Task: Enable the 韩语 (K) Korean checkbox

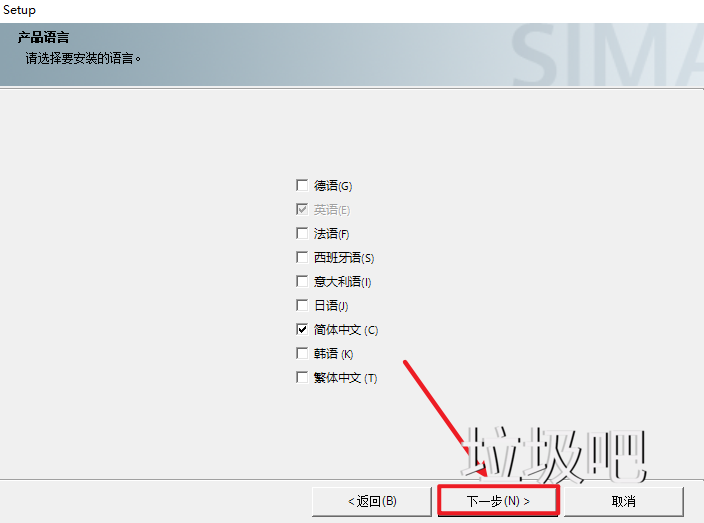Action: pyautogui.click(x=302, y=353)
